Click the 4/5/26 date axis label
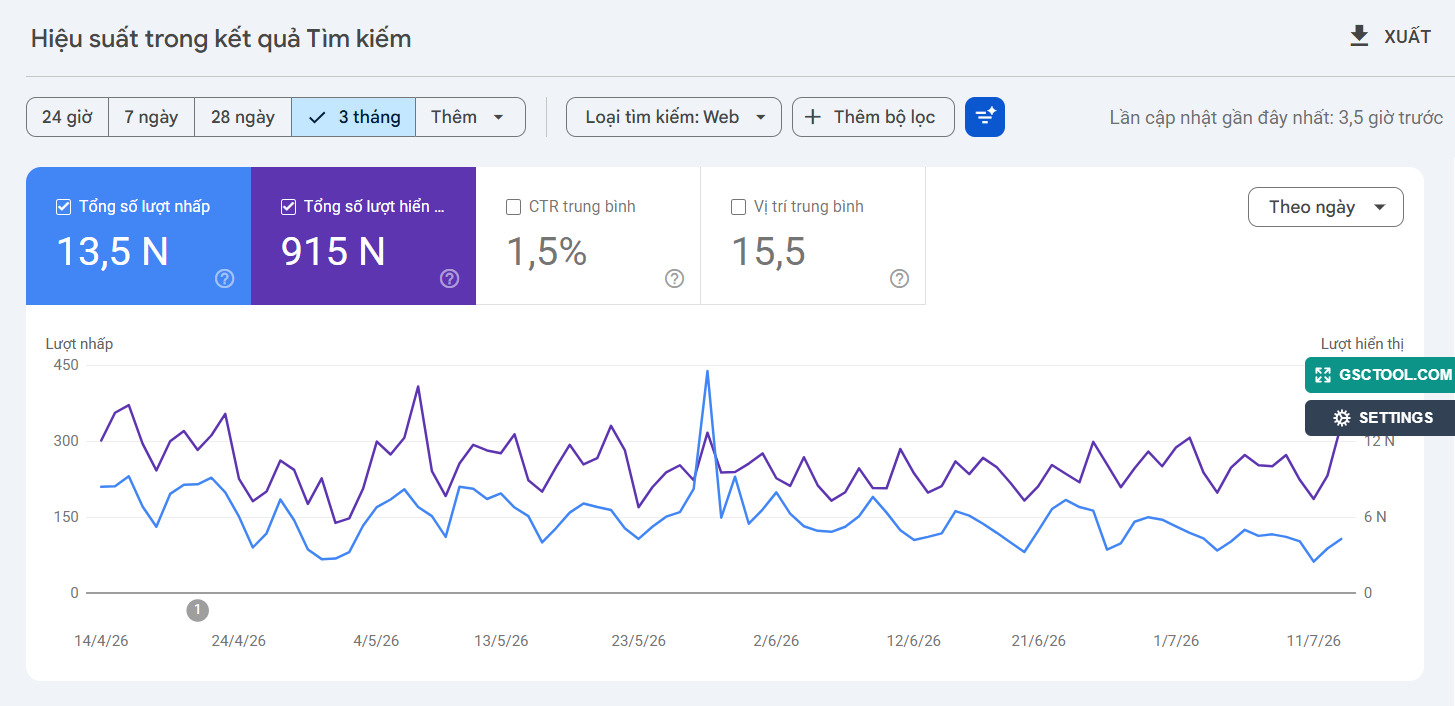Image resolution: width=1455 pixels, height=706 pixels. tap(376, 641)
